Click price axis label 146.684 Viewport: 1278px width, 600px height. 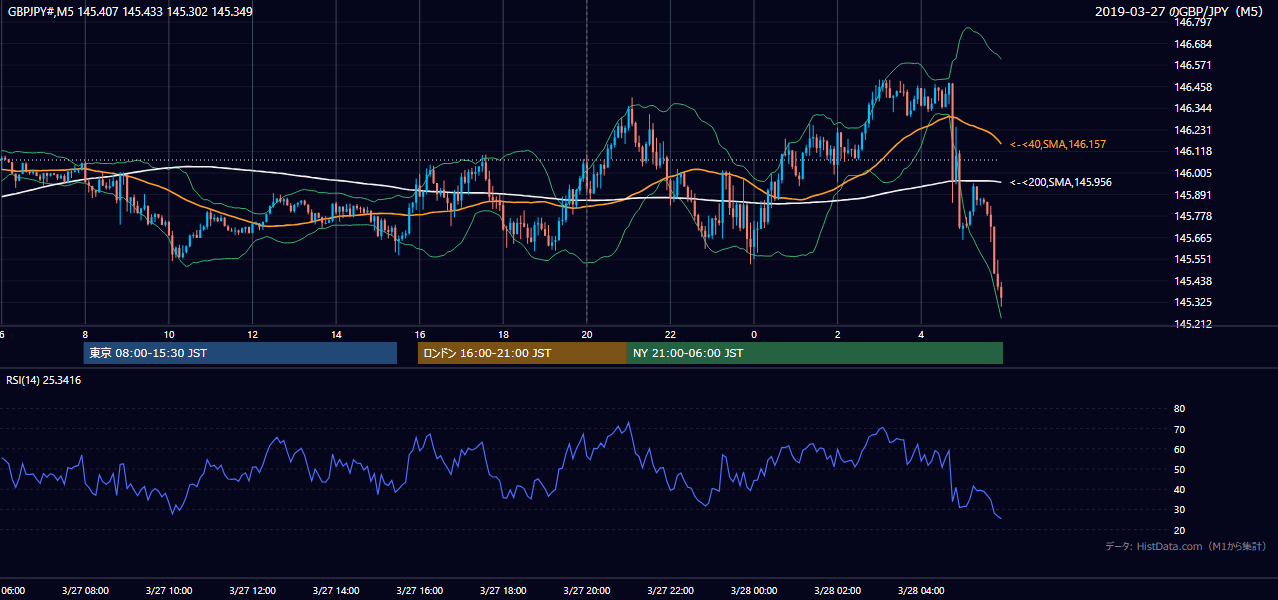[1193, 44]
